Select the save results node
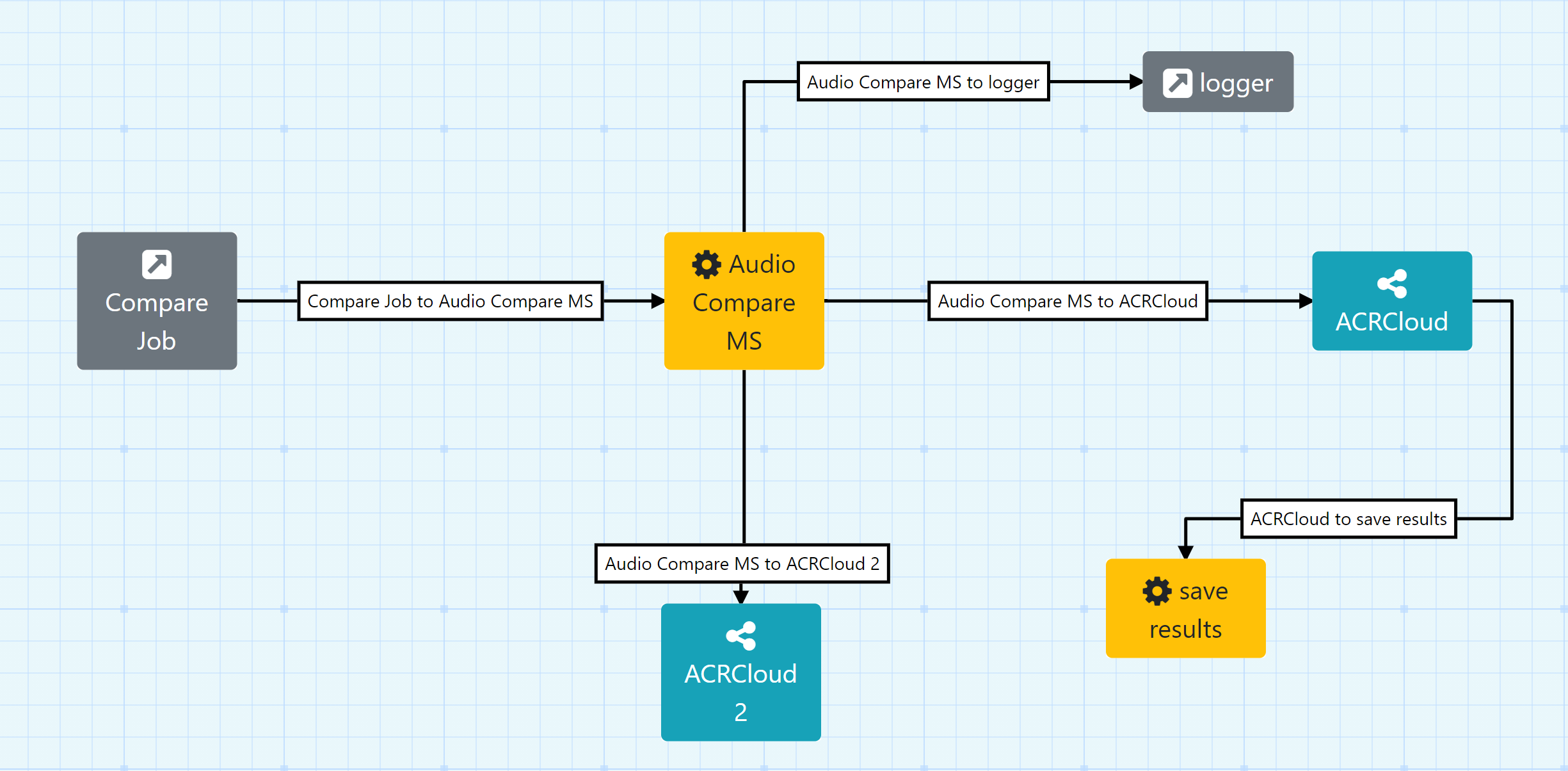Viewport: 1568px width, 771px height. pos(1186,608)
